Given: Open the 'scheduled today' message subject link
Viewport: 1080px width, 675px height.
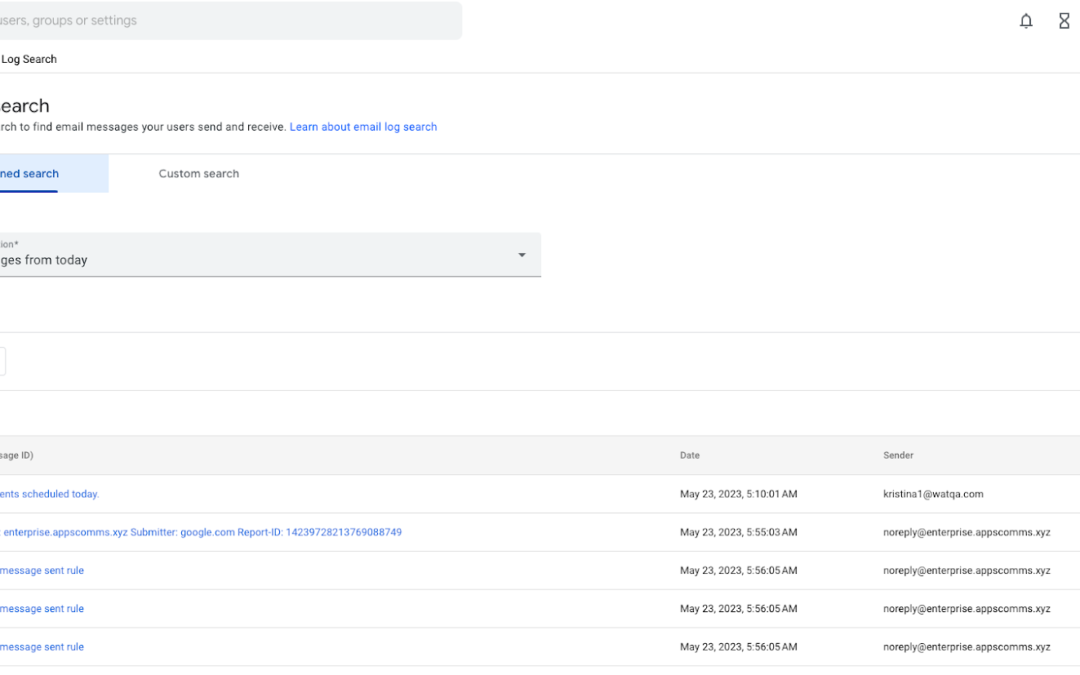Looking at the screenshot, I should [x=50, y=494].
